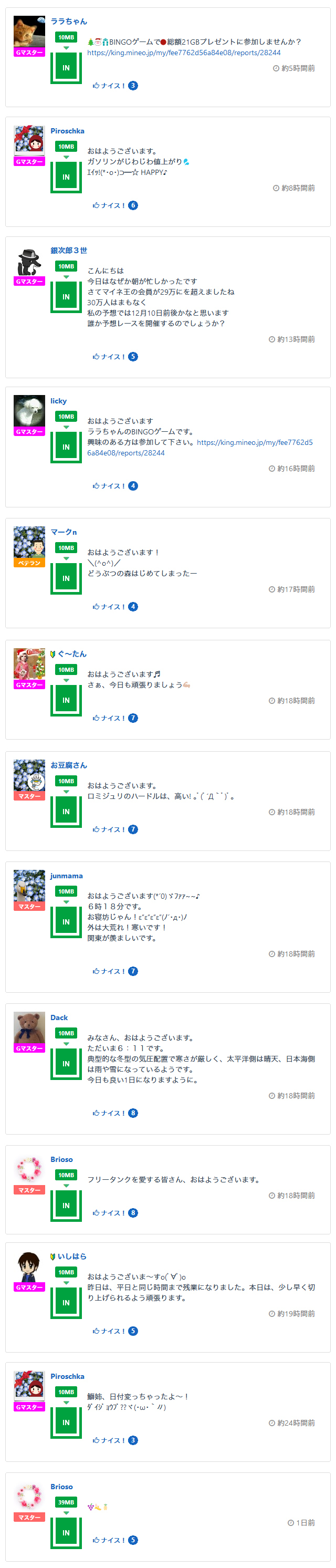Like お豆腐さん's ロミジュリ post

point(109,829)
